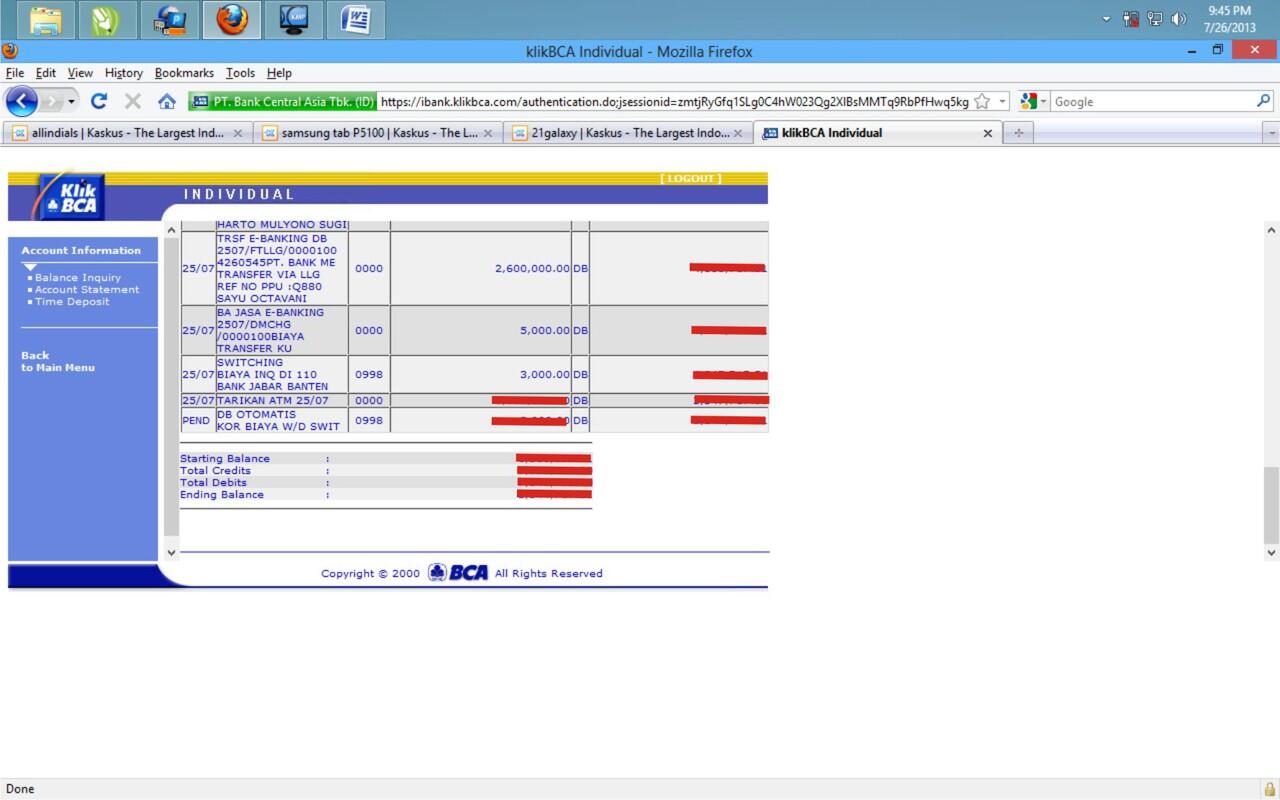Focus the Google search box

click(x=1152, y=102)
